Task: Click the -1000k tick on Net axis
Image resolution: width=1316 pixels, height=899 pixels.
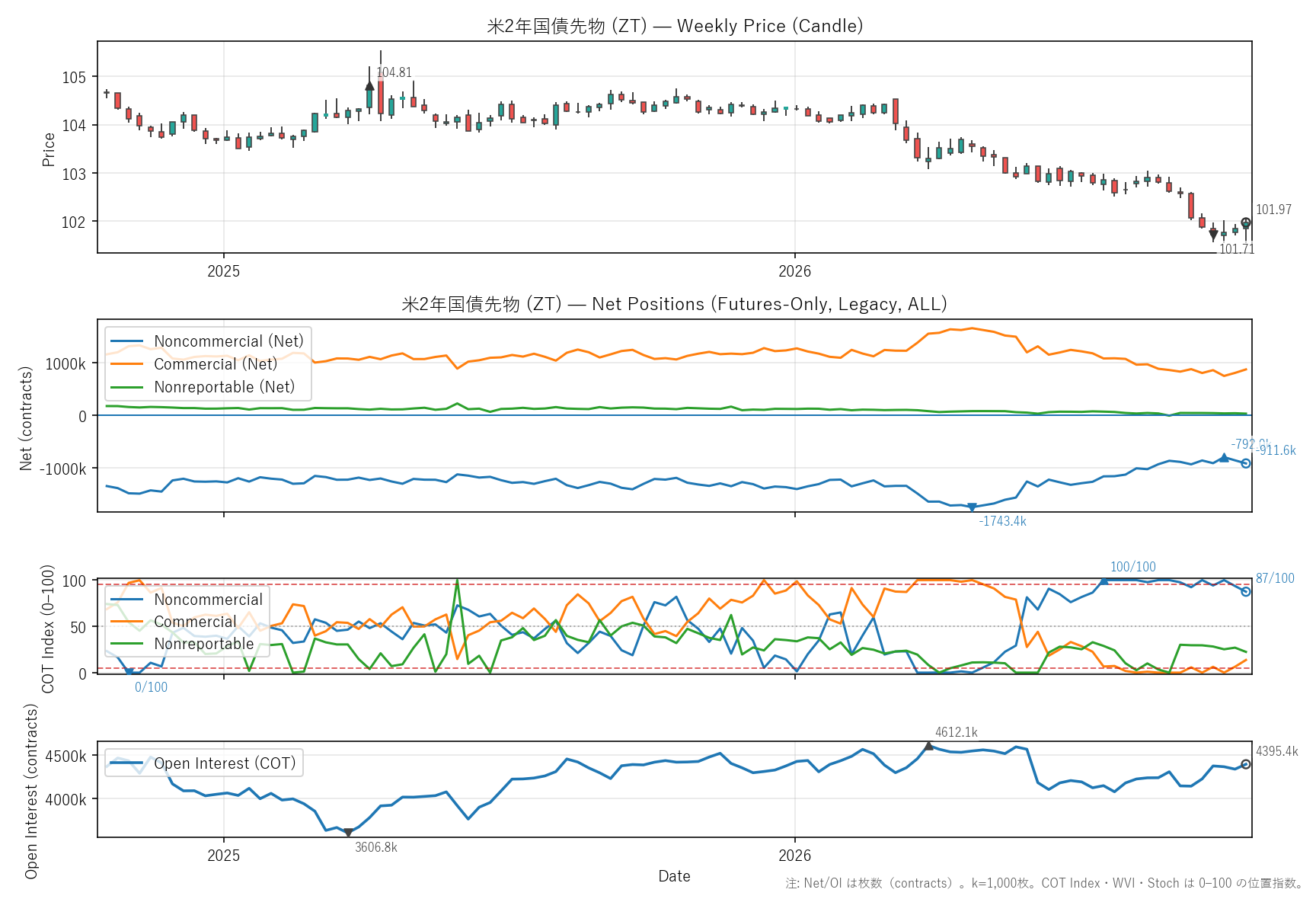Action: point(63,469)
